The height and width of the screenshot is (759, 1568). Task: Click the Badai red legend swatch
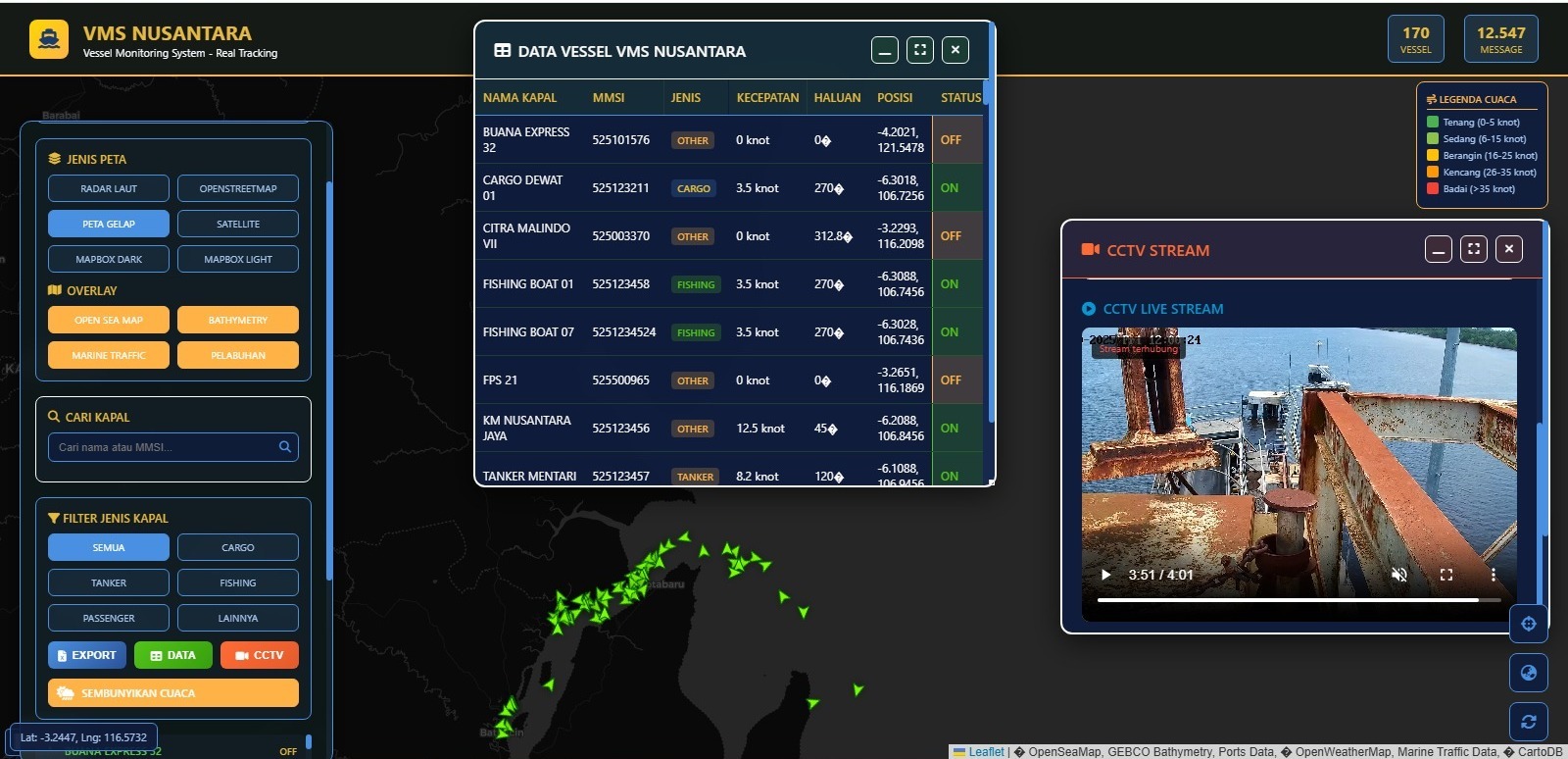pyautogui.click(x=1433, y=188)
